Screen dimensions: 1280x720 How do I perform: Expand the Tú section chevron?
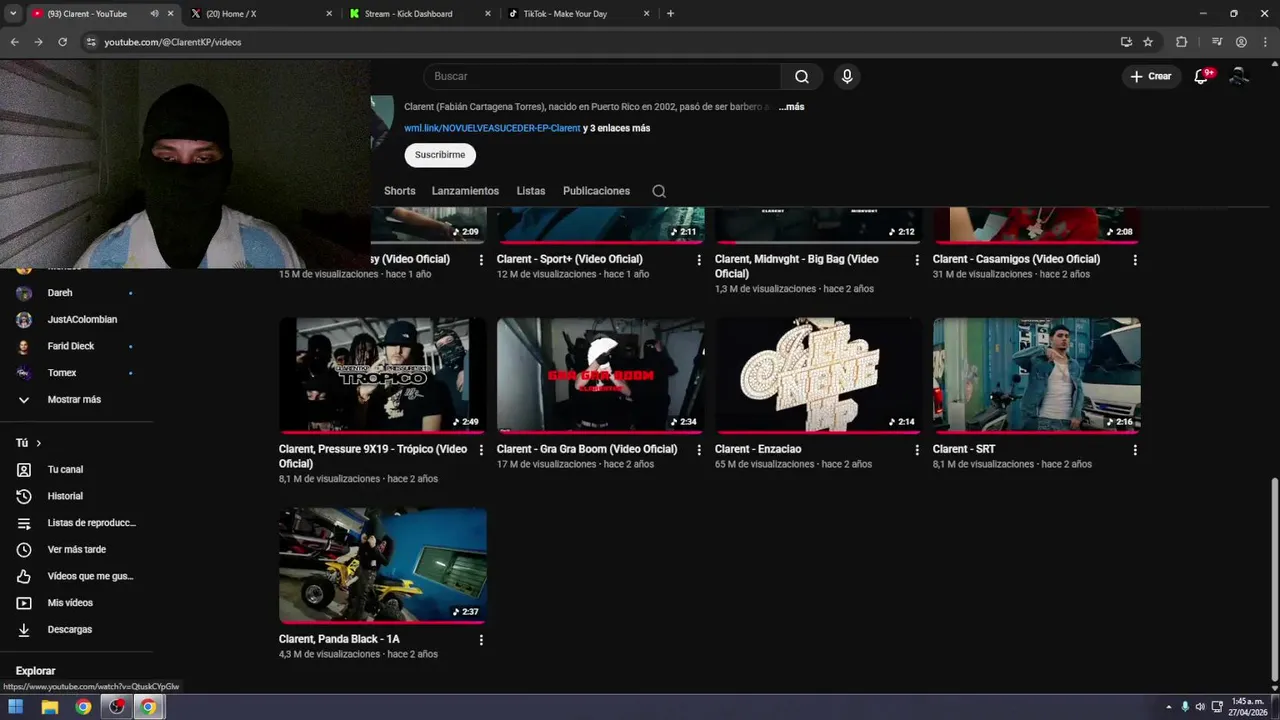[39, 443]
